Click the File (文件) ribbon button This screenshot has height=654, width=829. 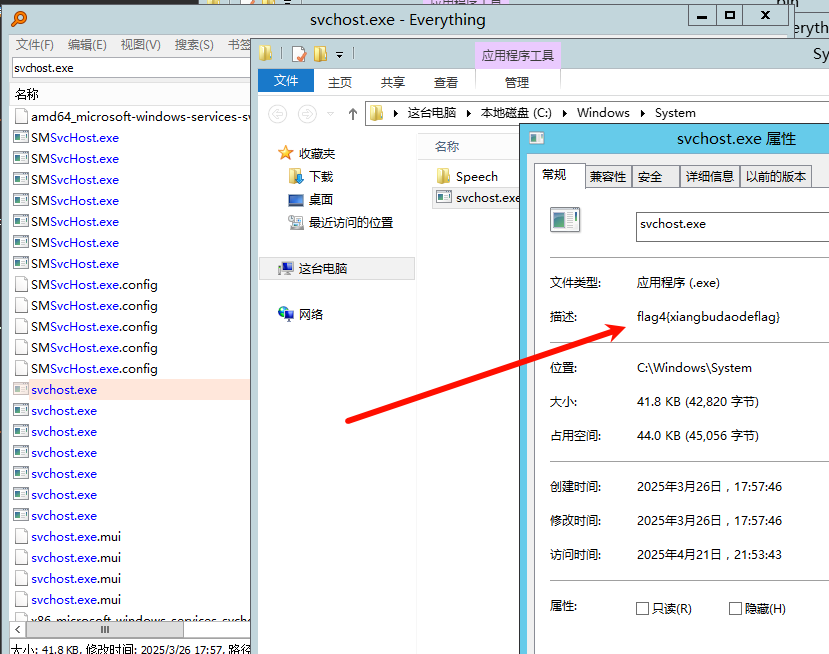(x=286, y=82)
